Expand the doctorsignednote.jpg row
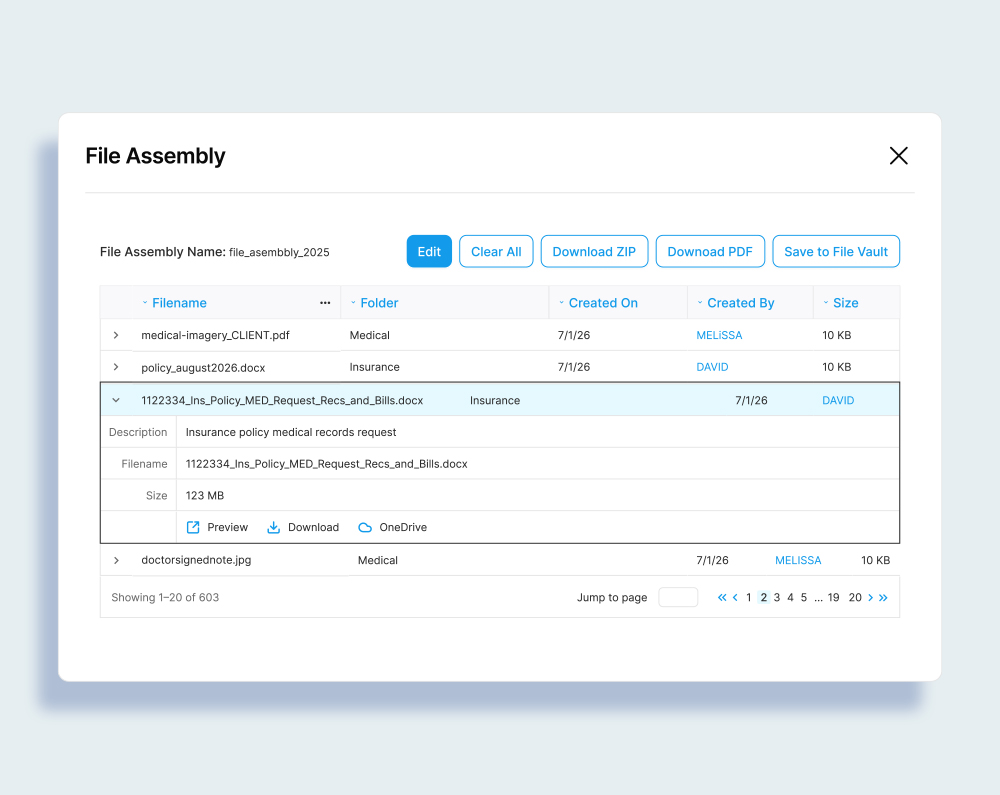Image resolution: width=1000 pixels, height=795 pixels. 116,560
